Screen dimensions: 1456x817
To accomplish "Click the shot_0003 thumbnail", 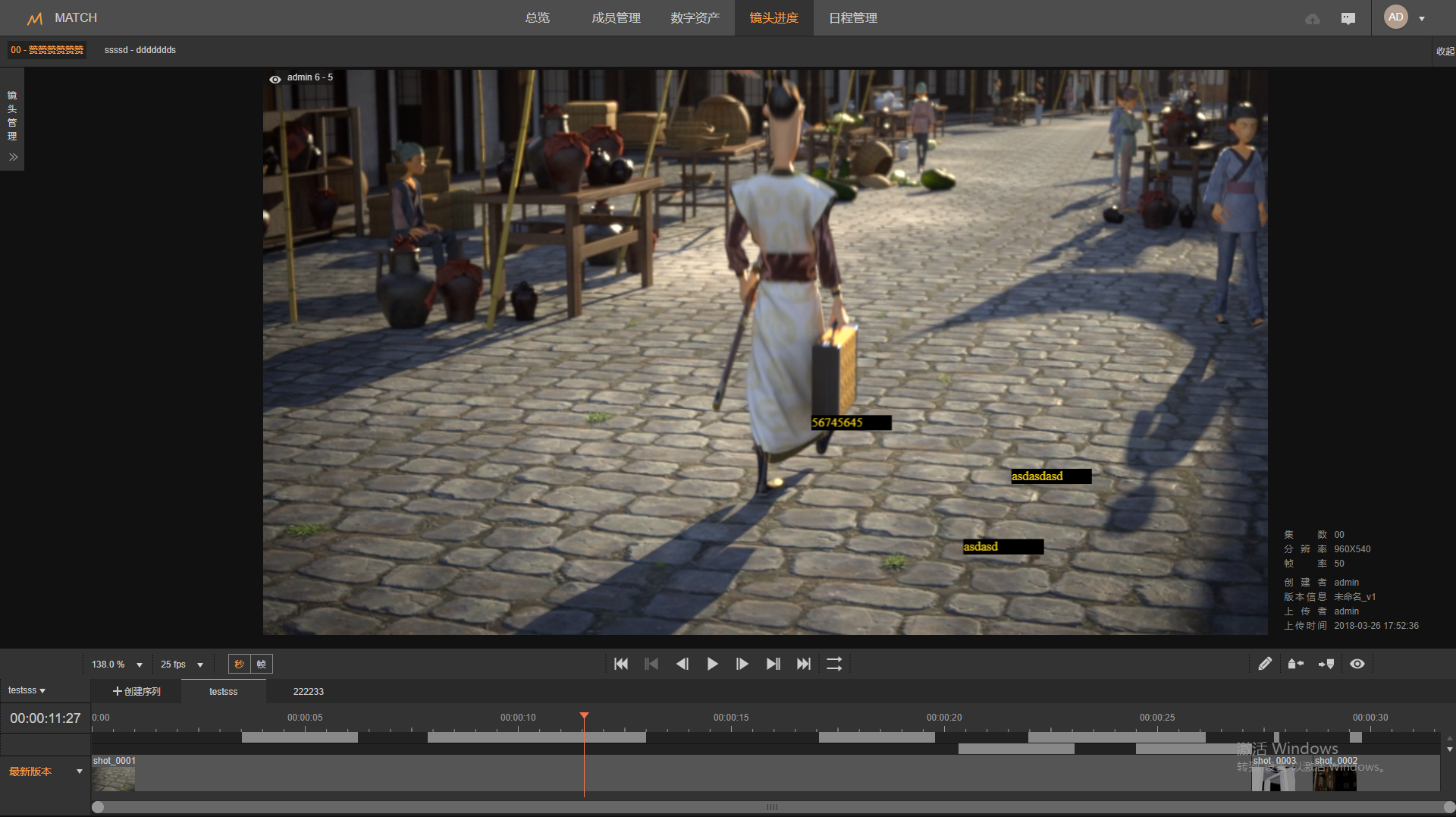I will point(1273,778).
